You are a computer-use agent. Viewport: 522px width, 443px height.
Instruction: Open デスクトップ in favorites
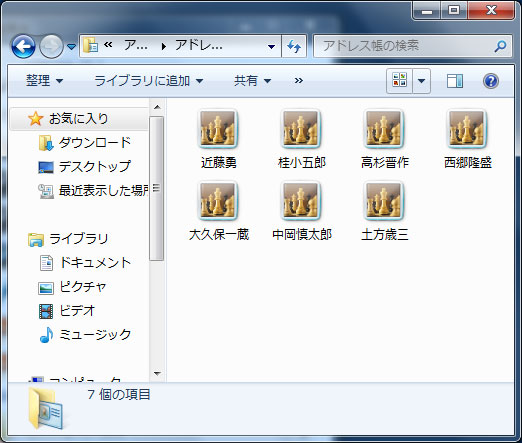pyautogui.click(x=85, y=167)
